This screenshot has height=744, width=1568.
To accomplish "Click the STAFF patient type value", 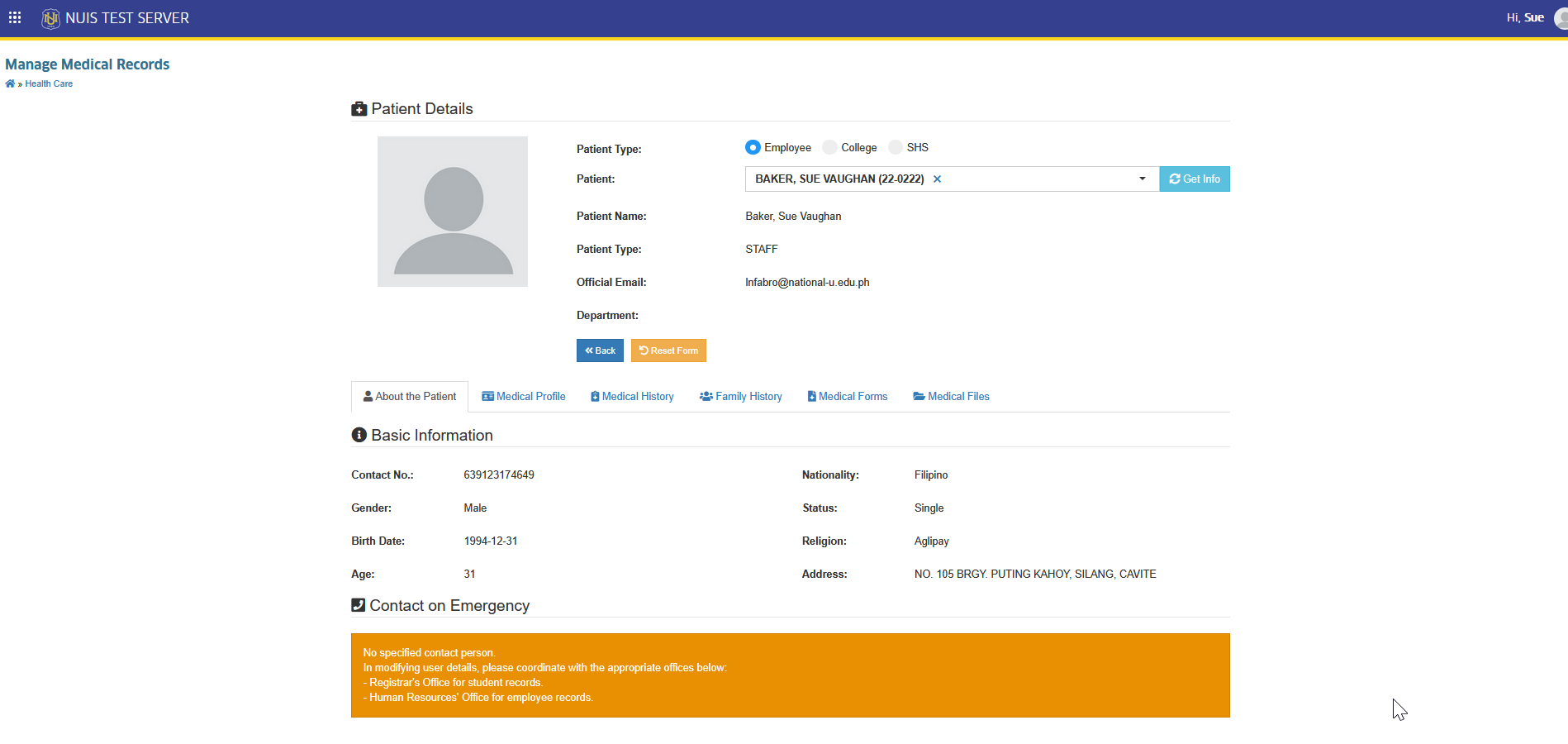I will click(x=762, y=250).
